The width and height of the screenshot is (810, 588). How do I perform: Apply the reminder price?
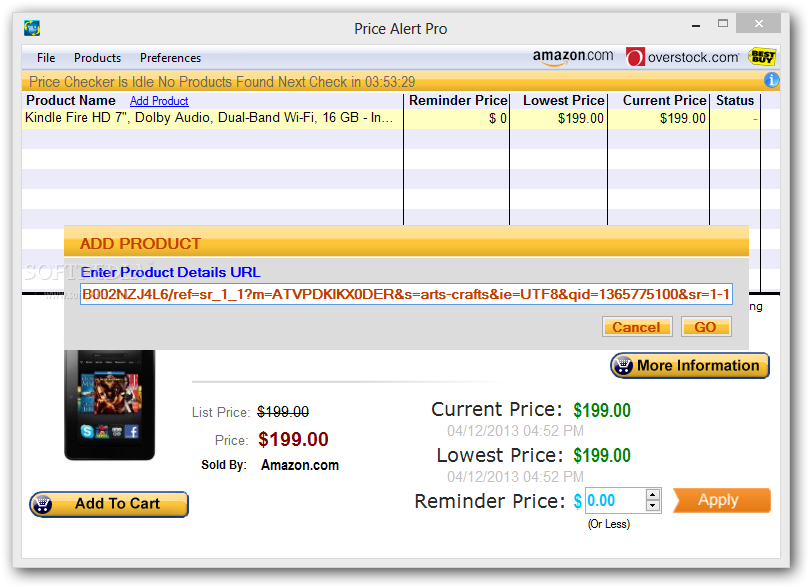click(722, 500)
